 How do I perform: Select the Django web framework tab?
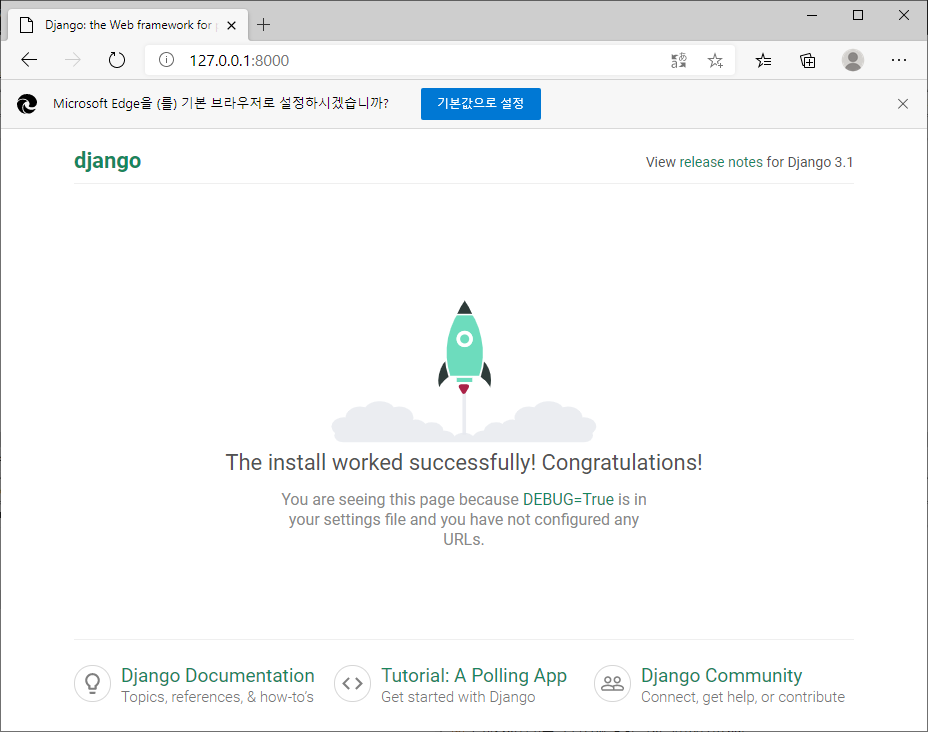tap(128, 25)
